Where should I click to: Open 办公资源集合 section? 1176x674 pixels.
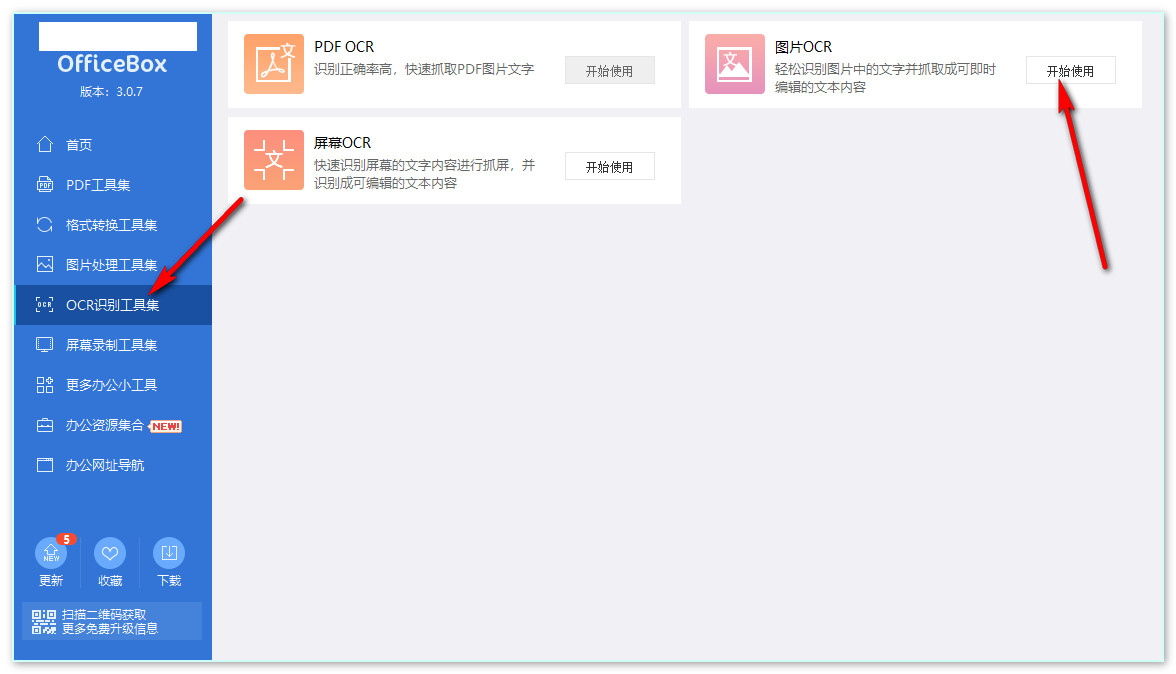(x=113, y=425)
